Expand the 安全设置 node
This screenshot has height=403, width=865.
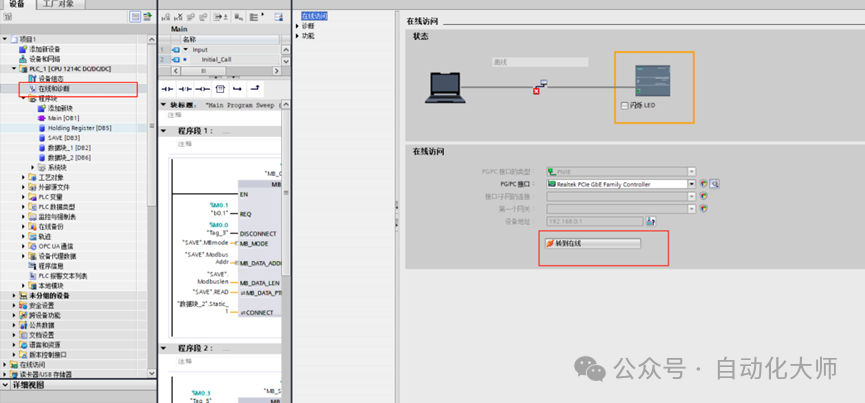click(x=14, y=305)
